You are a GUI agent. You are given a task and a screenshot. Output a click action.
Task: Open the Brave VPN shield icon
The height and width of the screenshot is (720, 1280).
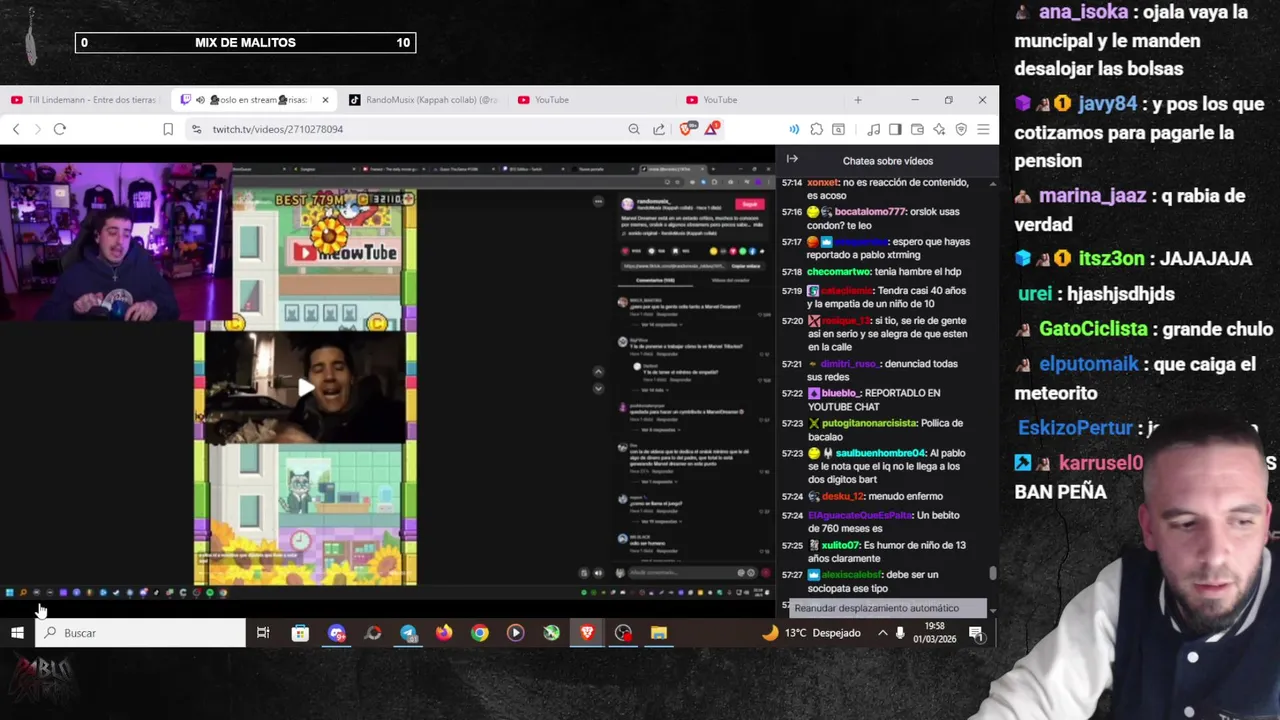pyautogui.click(x=961, y=129)
